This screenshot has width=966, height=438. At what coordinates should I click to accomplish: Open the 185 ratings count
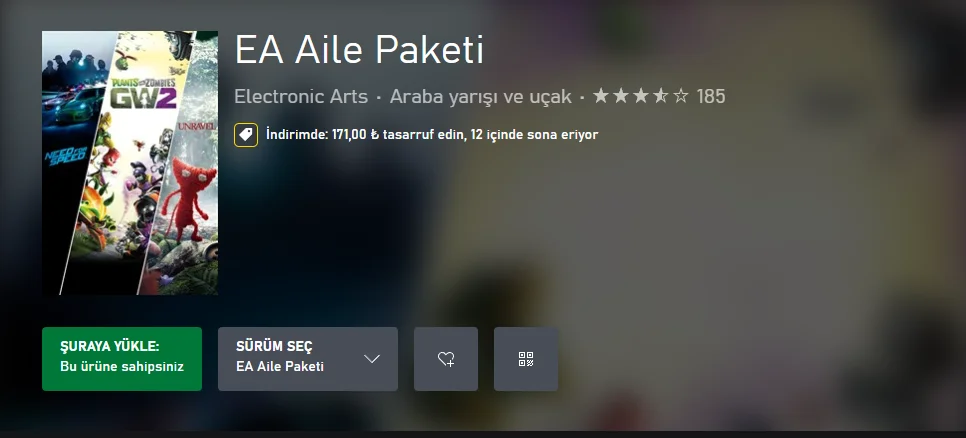tap(711, 97)
